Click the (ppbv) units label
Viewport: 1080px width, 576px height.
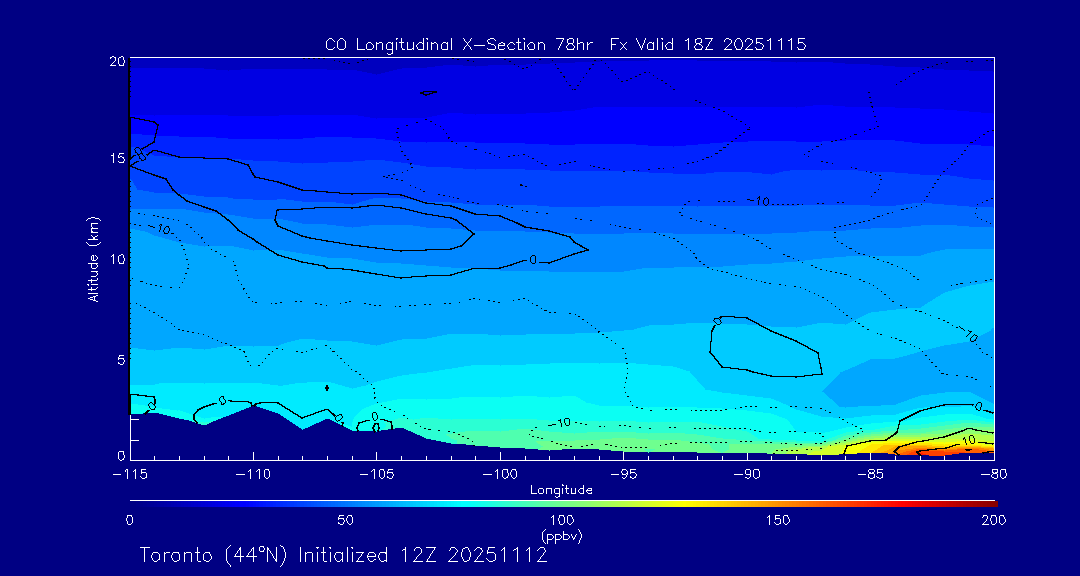(x=561, y=535)
